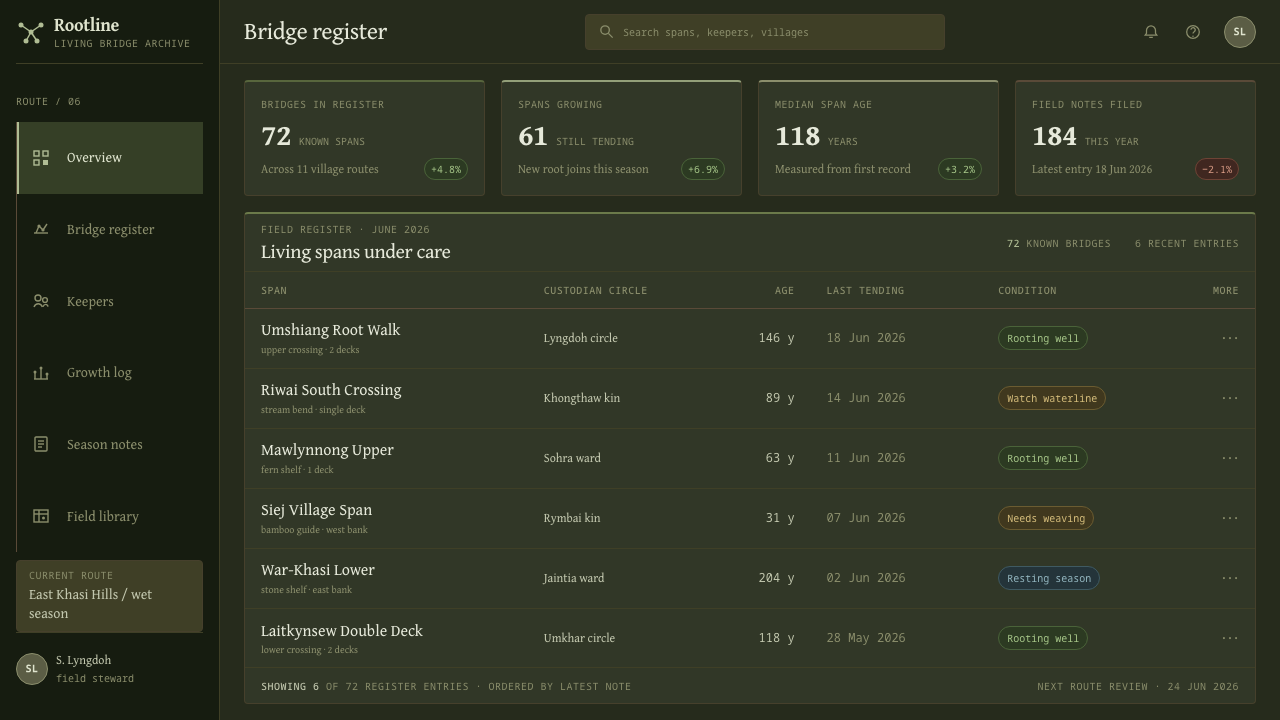Open the SL account avatar in header
This screenshot has width=1280, height=720.
point(1240,32)
